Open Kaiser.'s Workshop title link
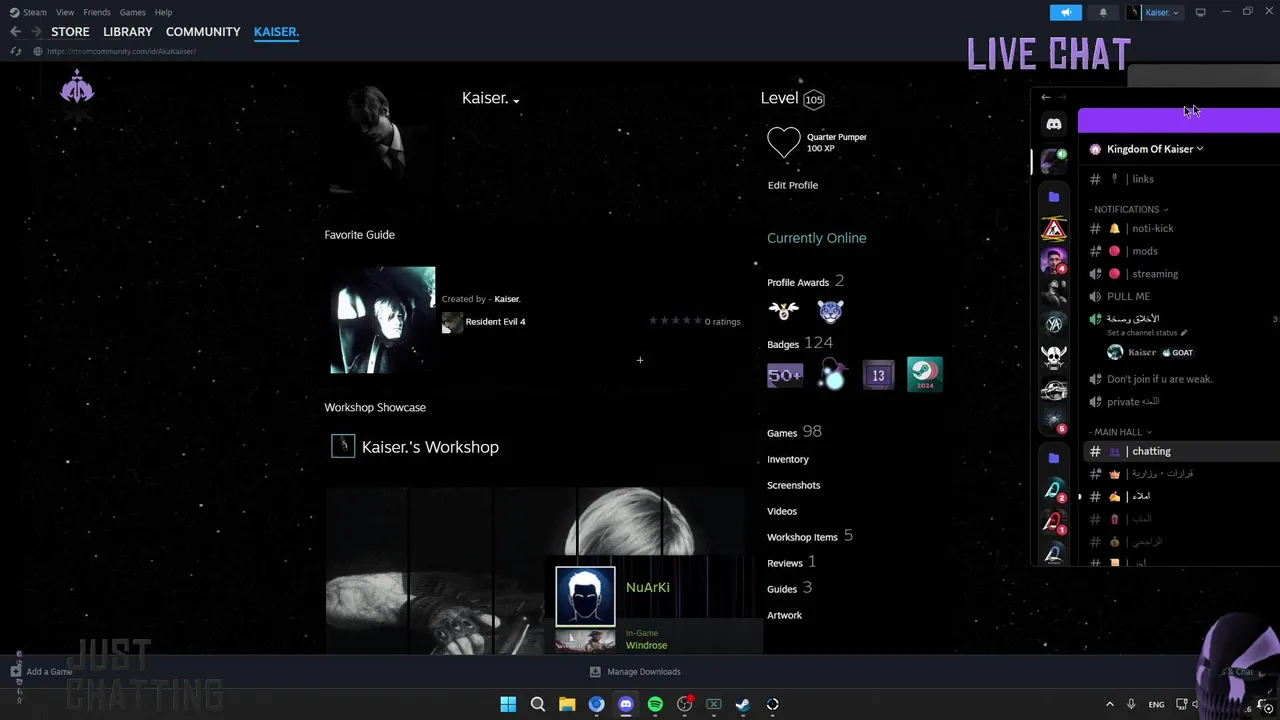 (x=430, y=447)
